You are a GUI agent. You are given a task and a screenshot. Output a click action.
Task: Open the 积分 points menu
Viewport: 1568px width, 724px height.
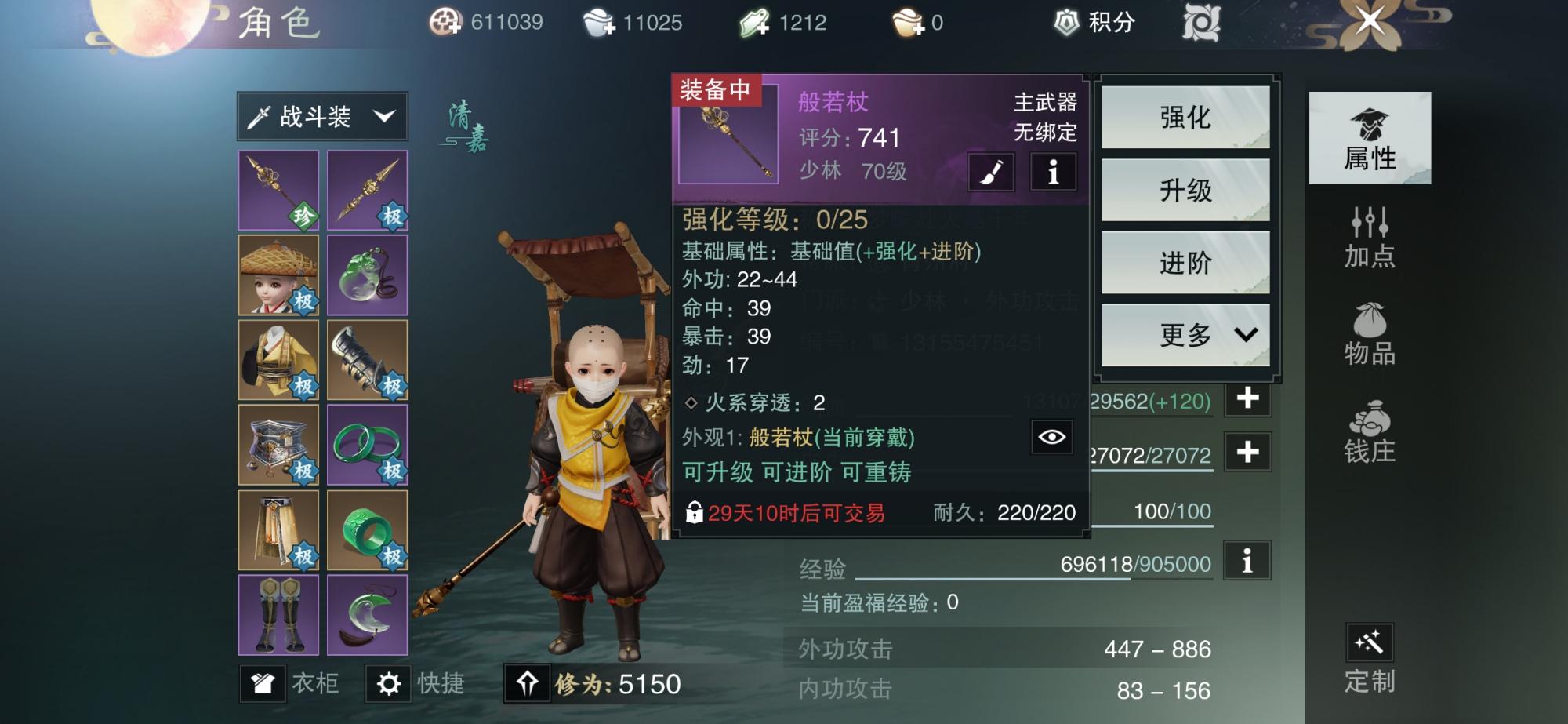[1095, 22]
